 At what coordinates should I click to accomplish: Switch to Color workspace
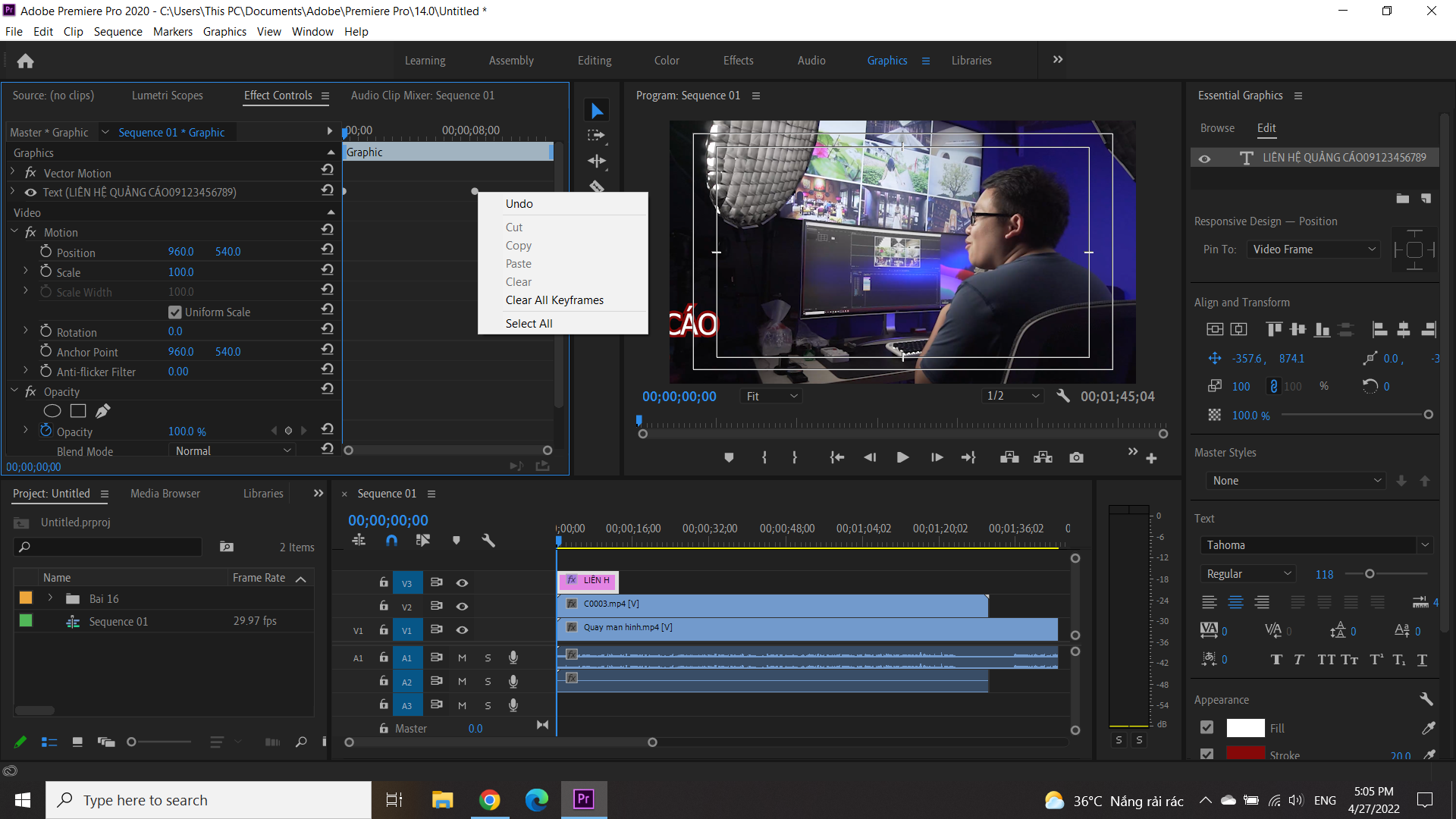pyautogui.click(x=667, y=61)
